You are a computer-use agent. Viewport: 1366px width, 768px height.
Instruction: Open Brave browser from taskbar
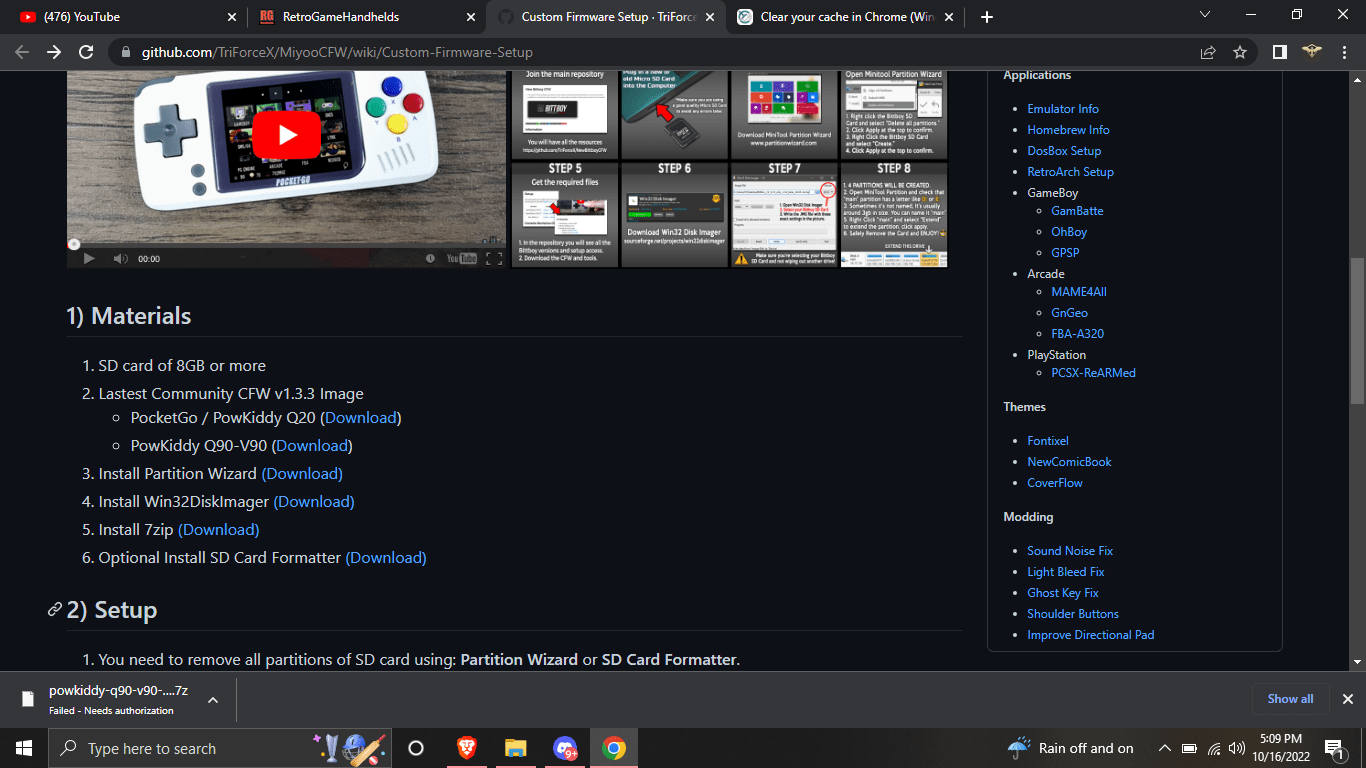tap(466, 748)
